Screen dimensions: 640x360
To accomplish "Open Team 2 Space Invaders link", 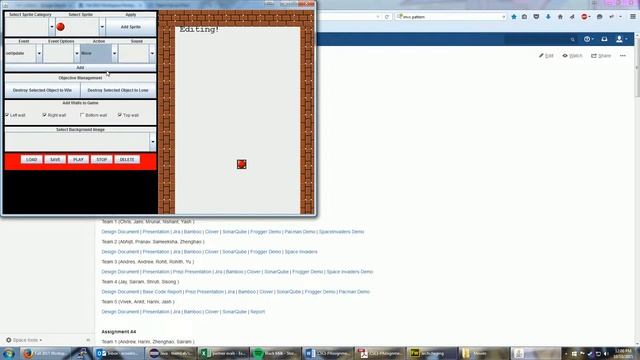I will coord(301,252).
